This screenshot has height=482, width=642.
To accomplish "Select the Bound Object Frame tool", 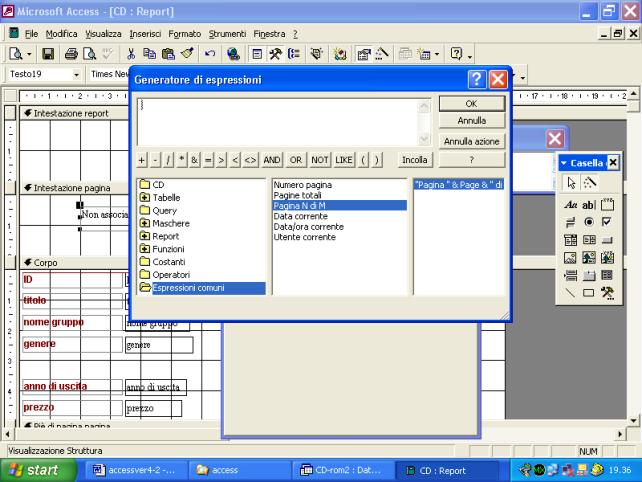I will click(607, 258).
